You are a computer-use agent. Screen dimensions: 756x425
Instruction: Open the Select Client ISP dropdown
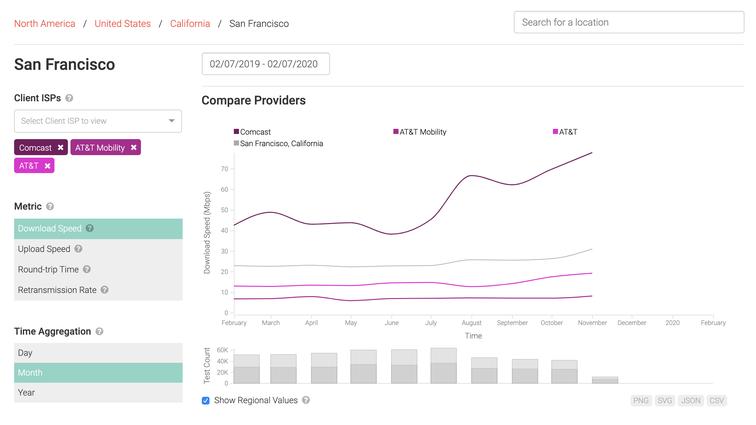point(98,121)
